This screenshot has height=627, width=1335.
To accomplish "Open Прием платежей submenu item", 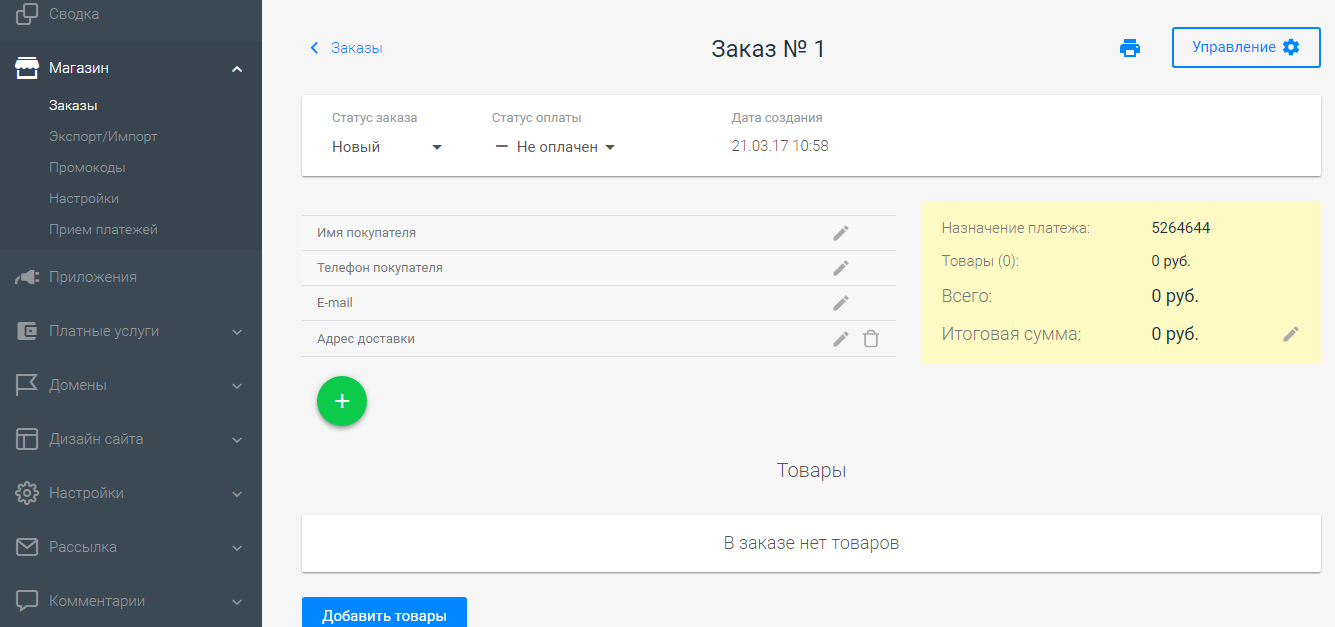I will (x=103, y=229).
